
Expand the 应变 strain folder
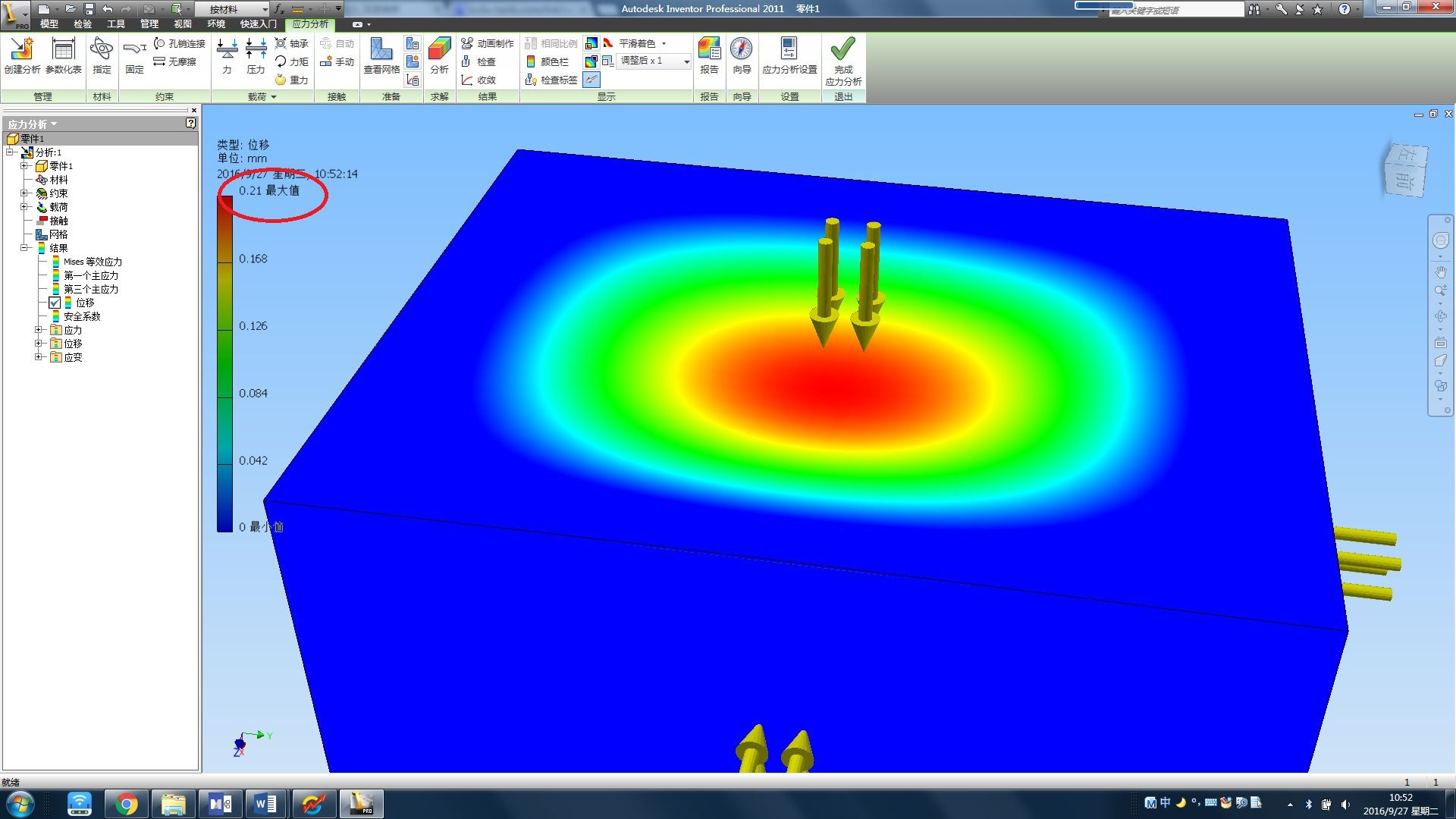point(38,357)
